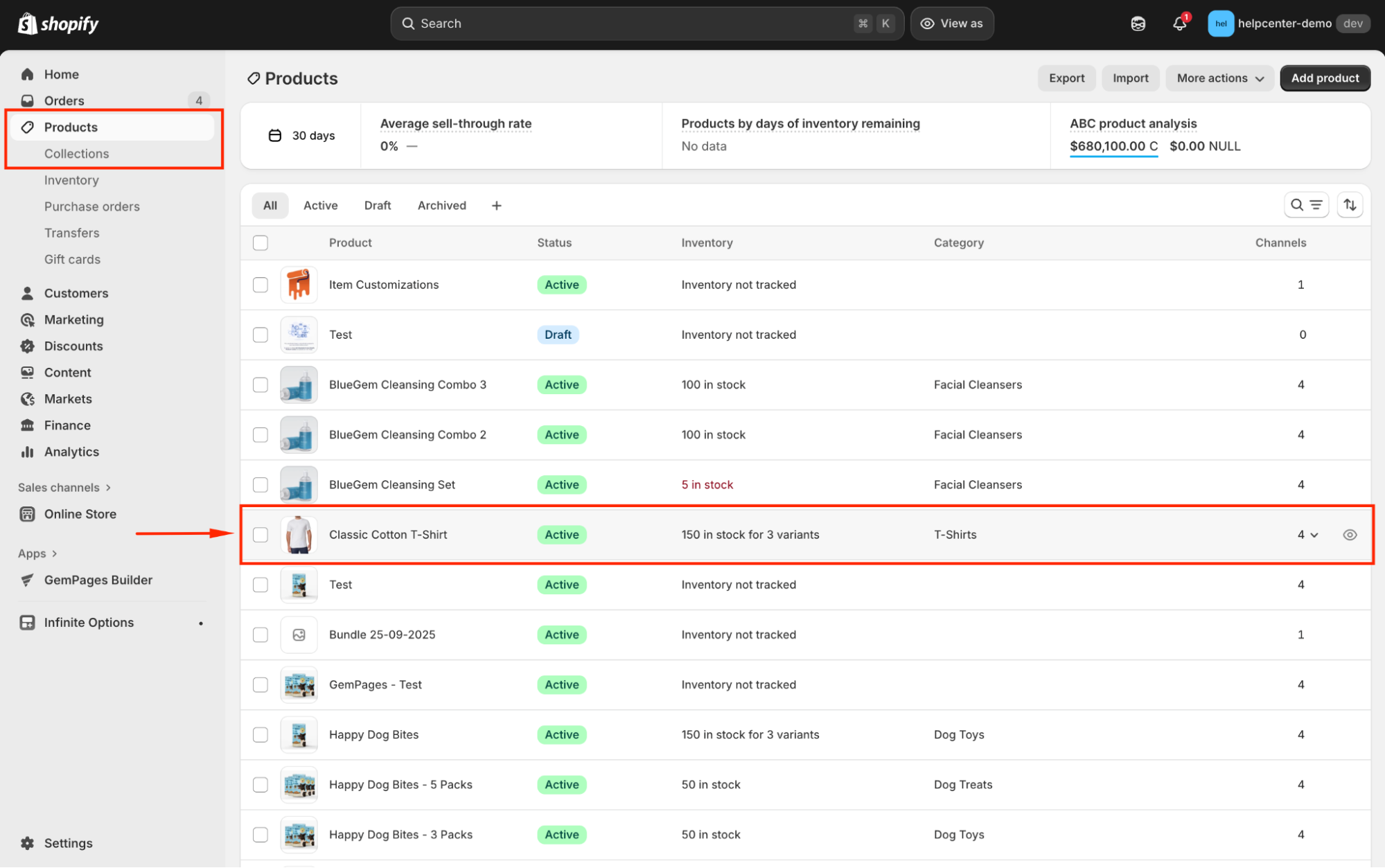Open the Analytics sidebar item
The image size is (1385, 868).
(x=71, y=452)
